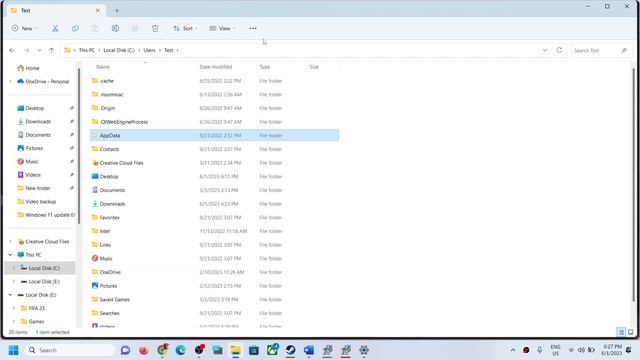Open a new tab with plus button
The height and width of the screenshot is (360, 640).
(117, 11)
